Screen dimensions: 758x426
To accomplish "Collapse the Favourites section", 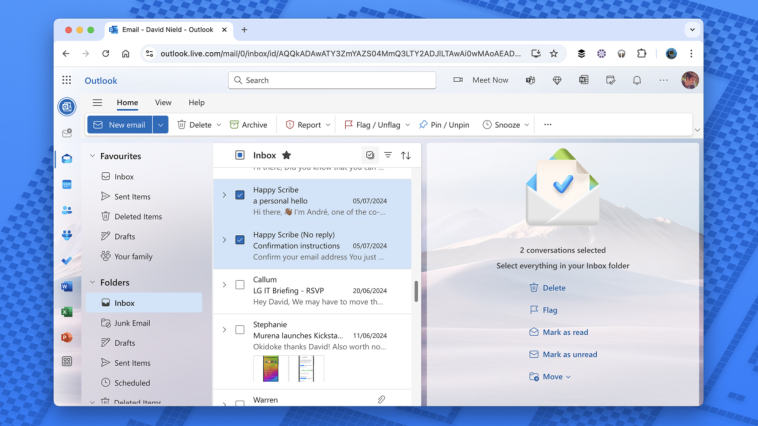I will [x=92, y=156].
